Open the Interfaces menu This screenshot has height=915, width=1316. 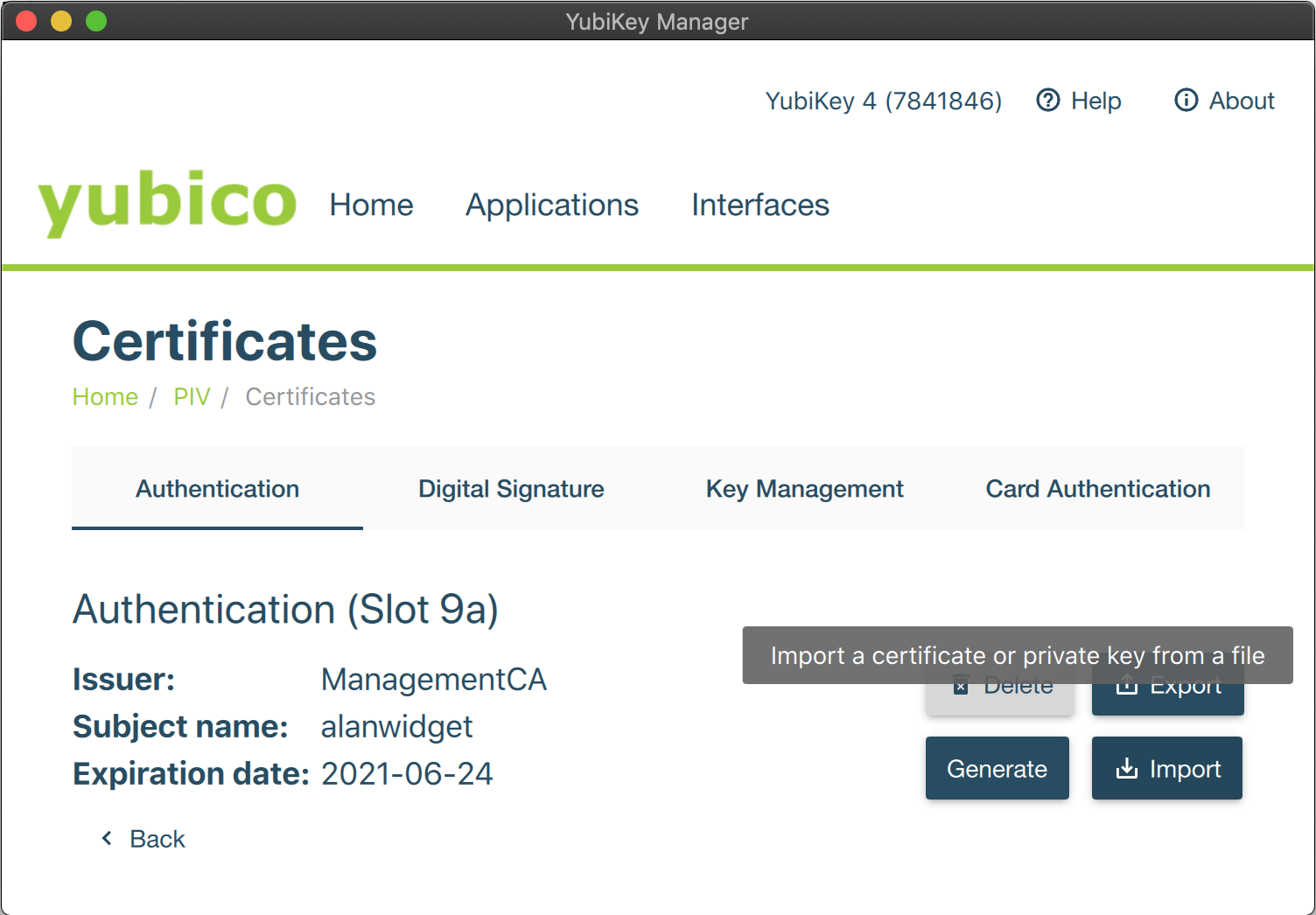click(x=759, y=205)
